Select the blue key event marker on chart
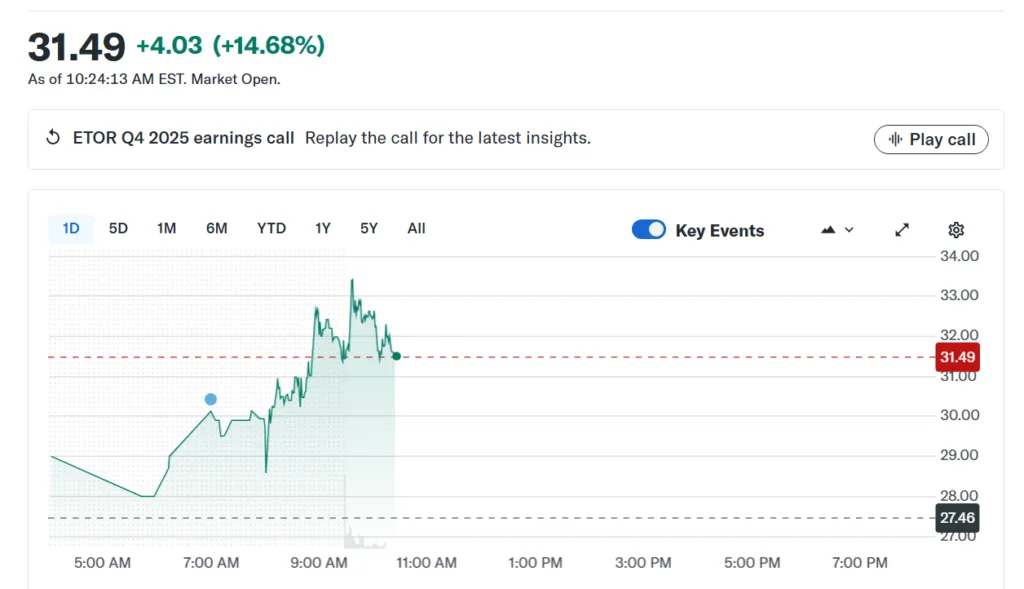Image resolution: width=1024 pixels, height=589 pixels. point(210,398)
